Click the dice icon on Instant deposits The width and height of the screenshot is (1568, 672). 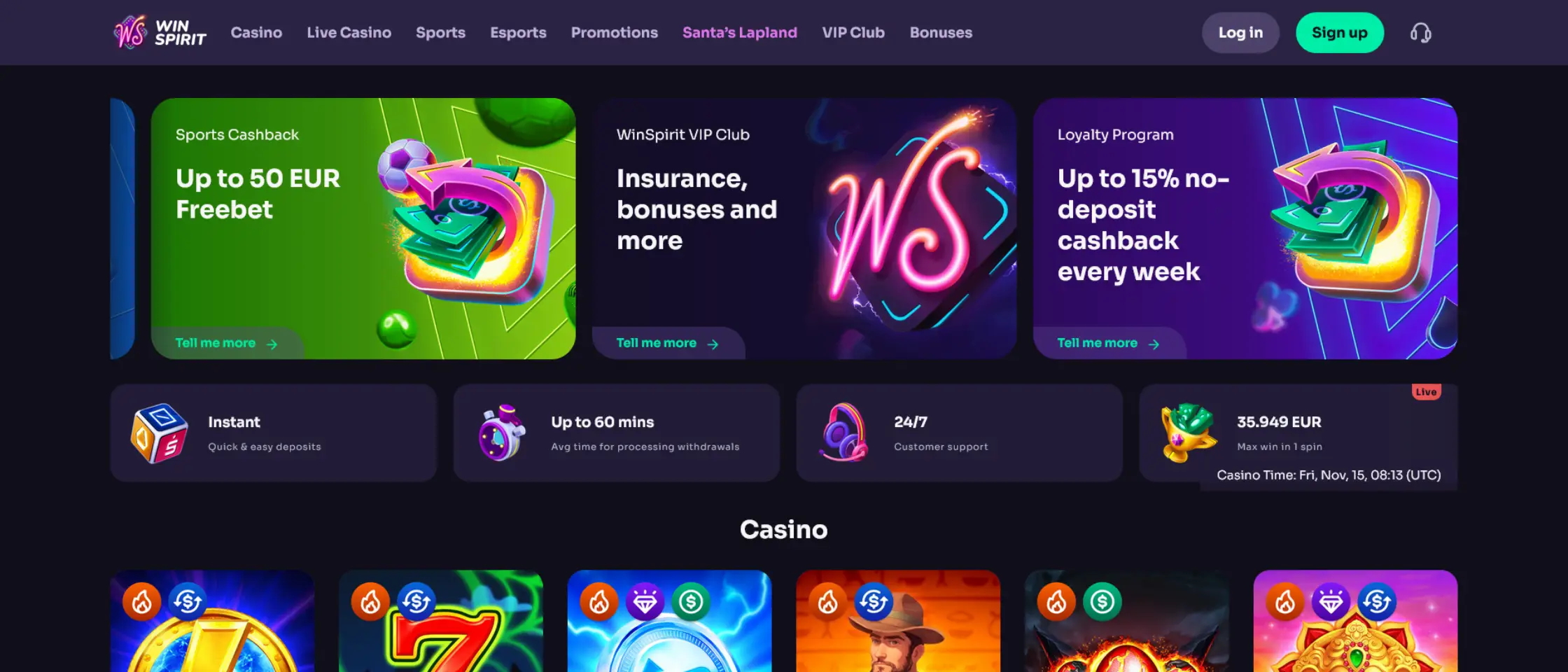(x=159, y=433)
